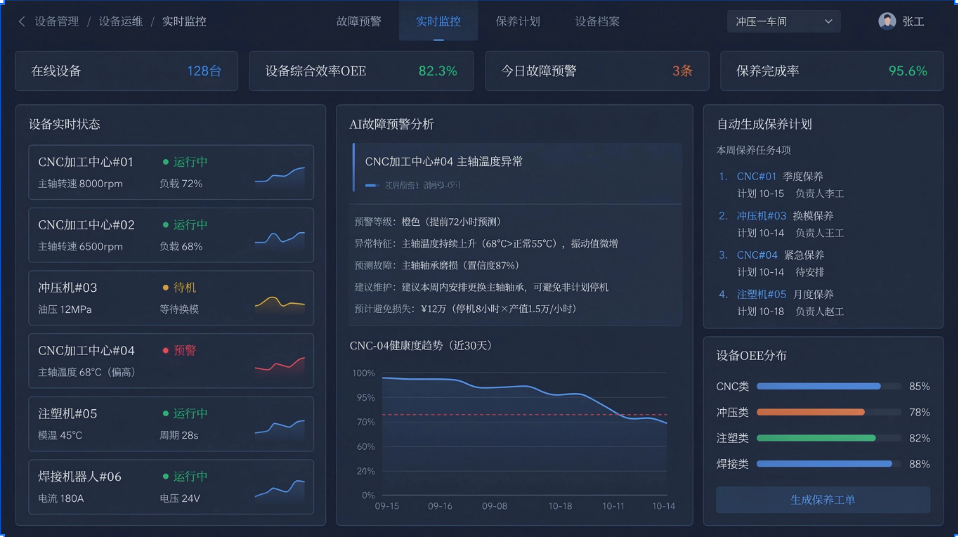Viewport: 958px width, 537px height.
Task: Select 冲压机#03 device card
Action: (x=171, y=298)
